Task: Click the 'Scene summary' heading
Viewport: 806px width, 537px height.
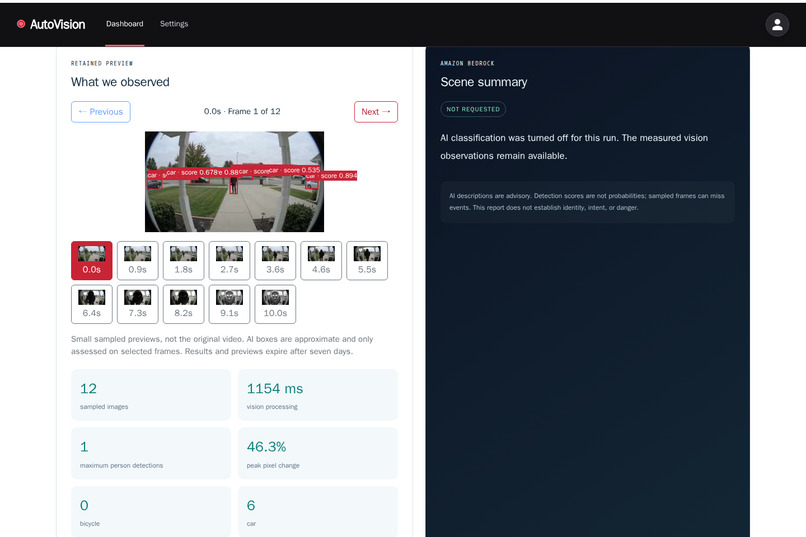Action: [484, 82]
